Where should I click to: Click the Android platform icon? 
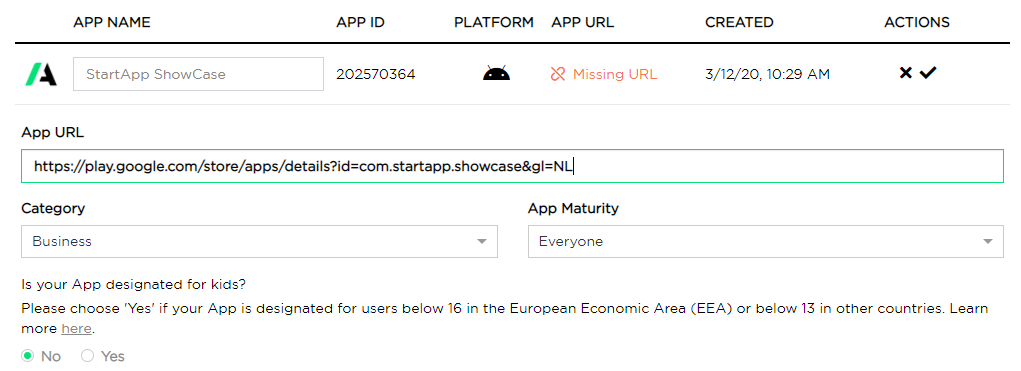pyautogui.click(x=496, y=74)
